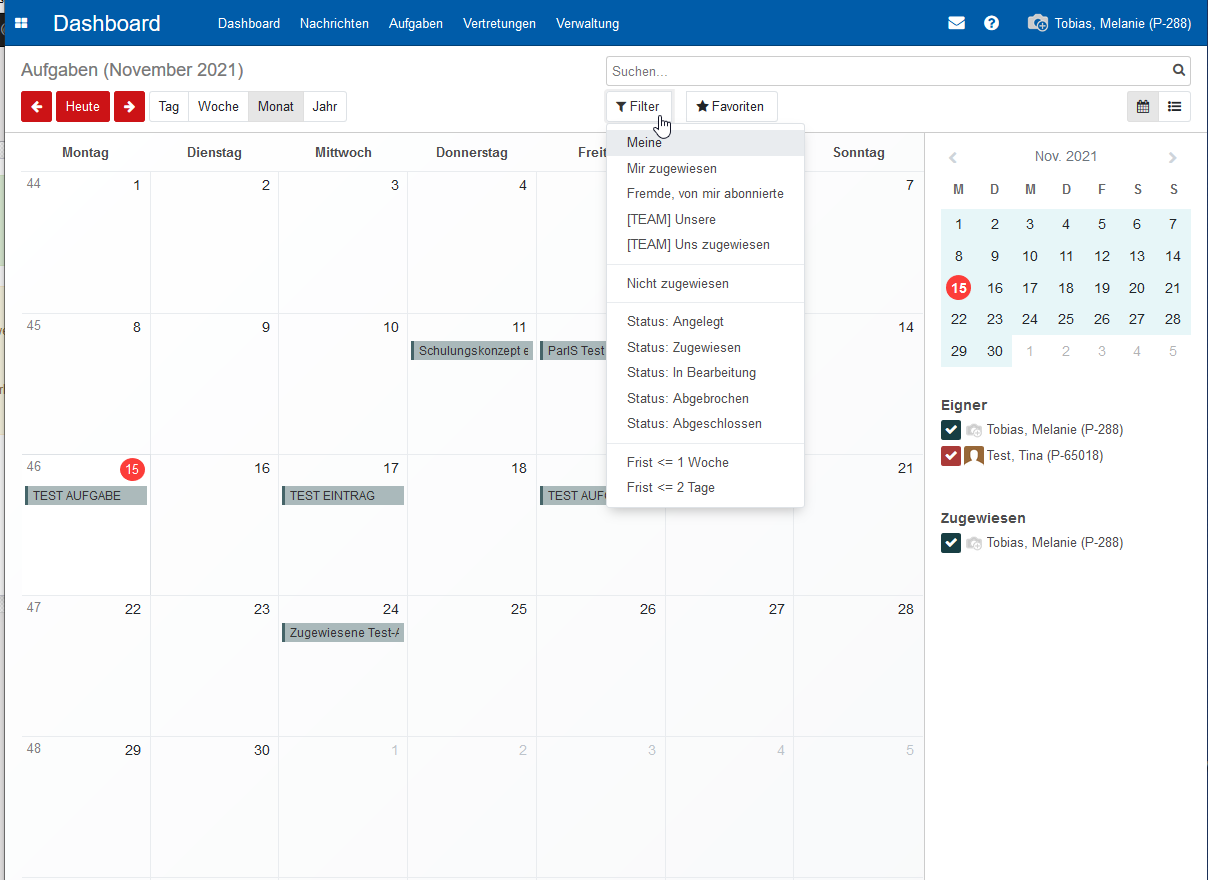Toggle Eigner Test, Tina checkbox

point(951,456)
